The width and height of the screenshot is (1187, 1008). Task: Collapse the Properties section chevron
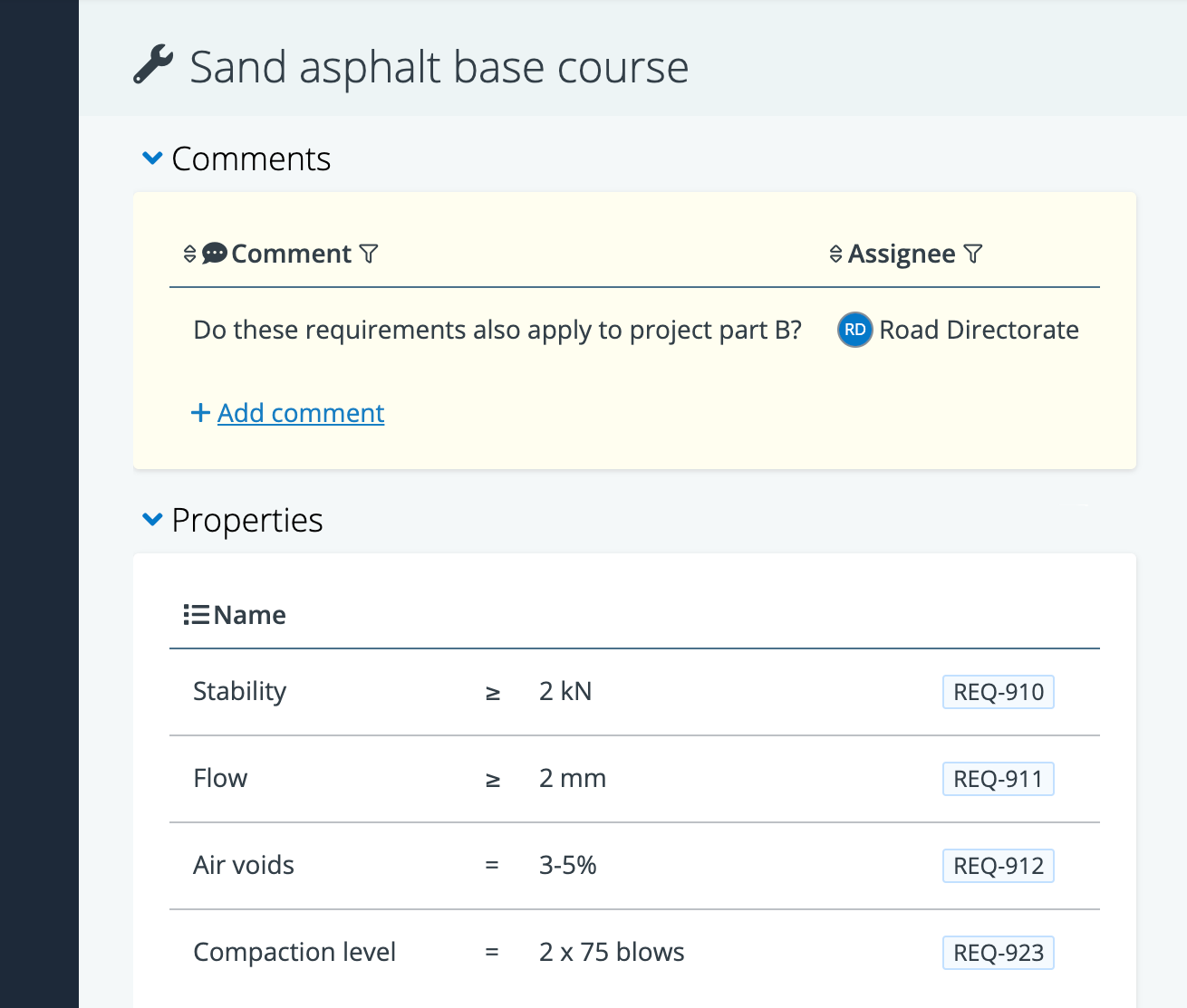[152, 520]
